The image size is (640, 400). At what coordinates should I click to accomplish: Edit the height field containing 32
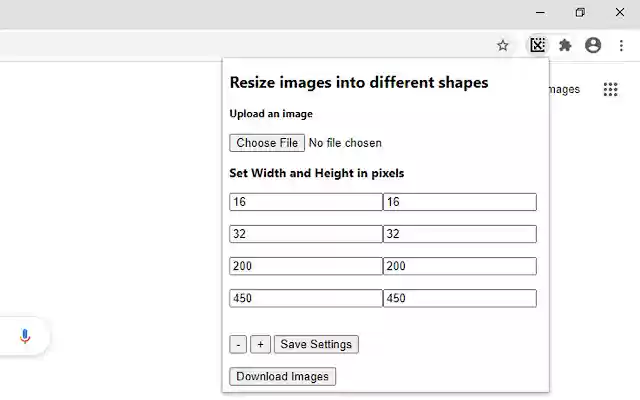pos(460,234)
